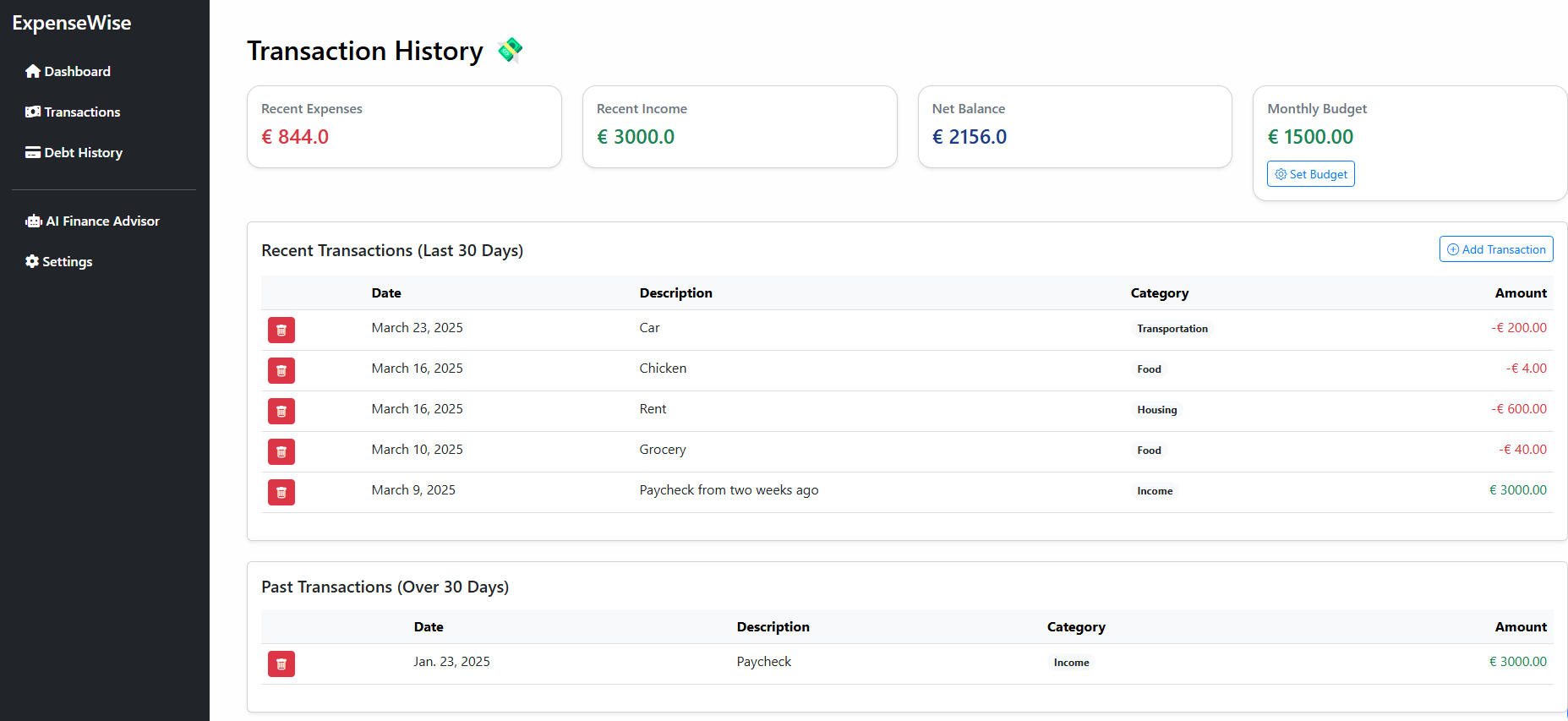Image resolution: width=1568 pixels, height=721 pixels.
Task: Go to Transactions in the sidebar
Action: point(74,112)
